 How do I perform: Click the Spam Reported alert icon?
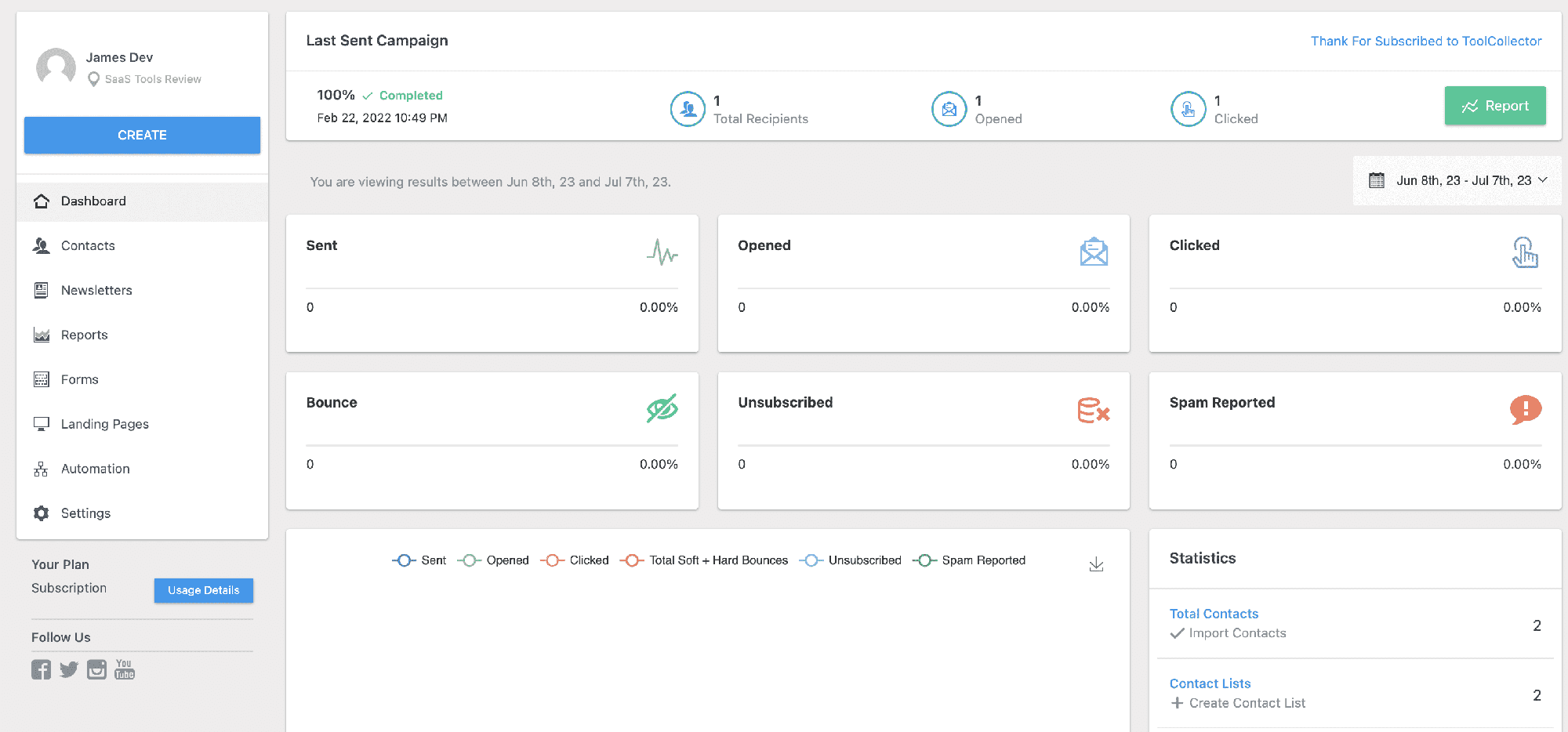[1525, 408]
